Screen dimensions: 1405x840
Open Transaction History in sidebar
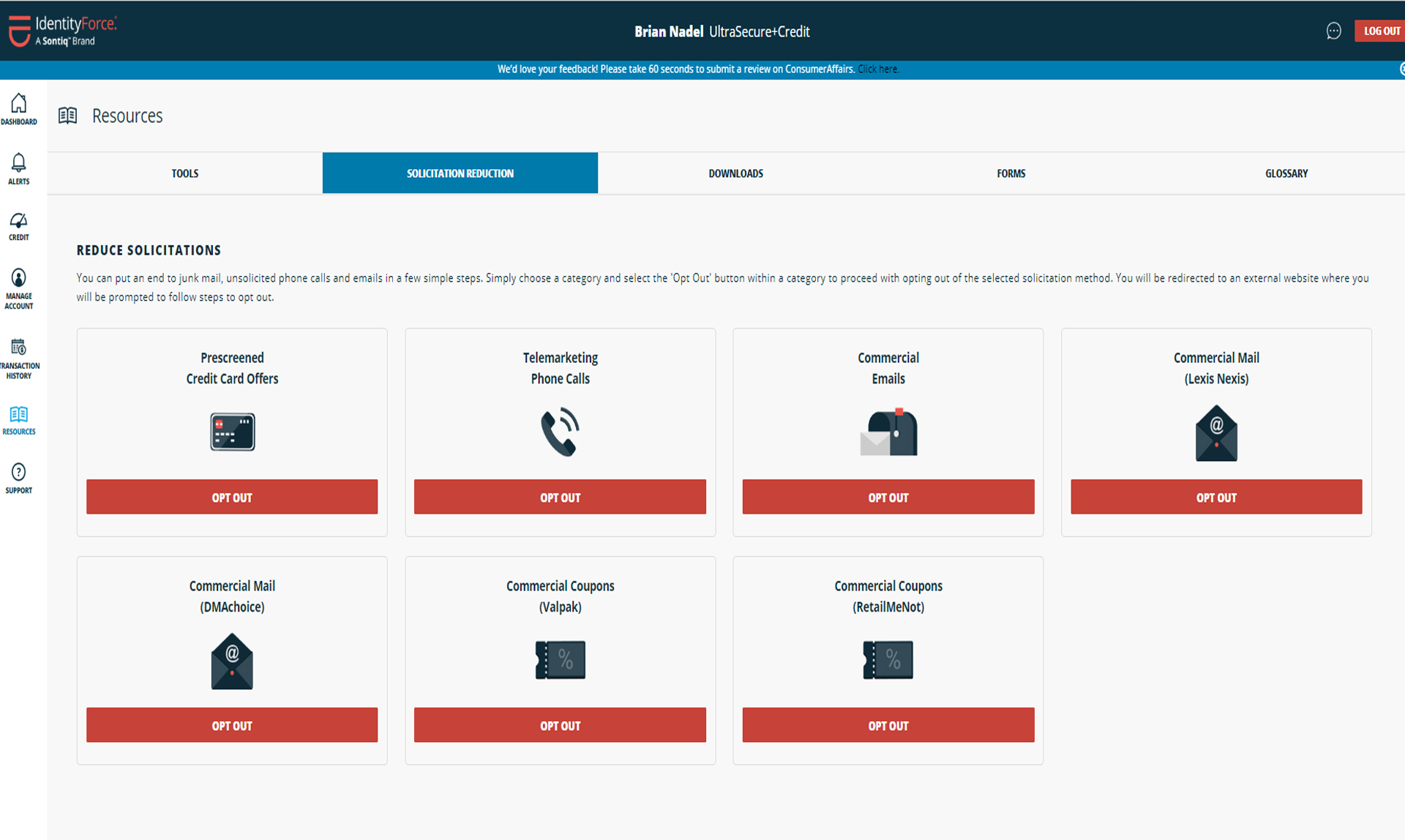(18, 359)
